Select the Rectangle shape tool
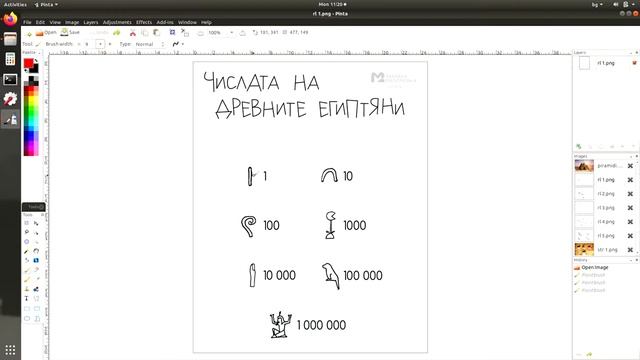Screen dimensions: 640x360 pyautogui.click(x=27, y=309)
